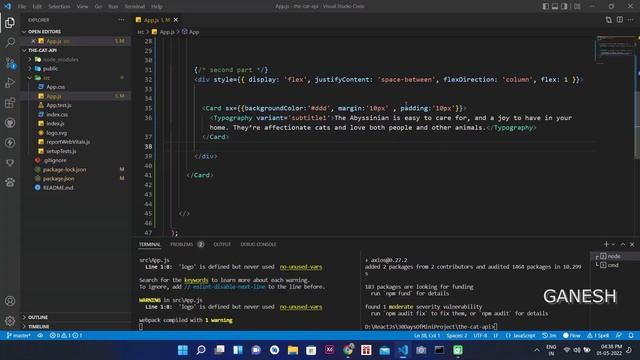
Task: Open the View menu
Action: pyautogui.click(x=82, y=6)
